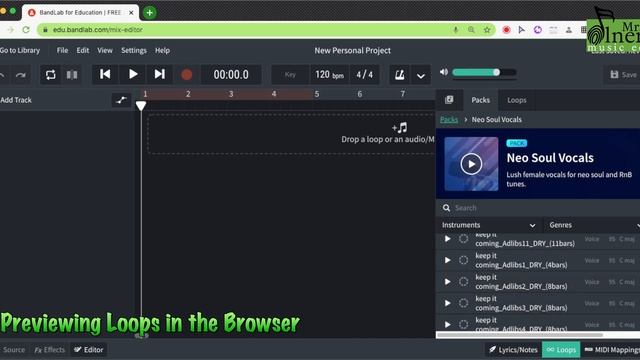Open the collections icon left of Packs
Image resolution: width=640 pixels, height=360 pixels.
click(x=449, y=100)
